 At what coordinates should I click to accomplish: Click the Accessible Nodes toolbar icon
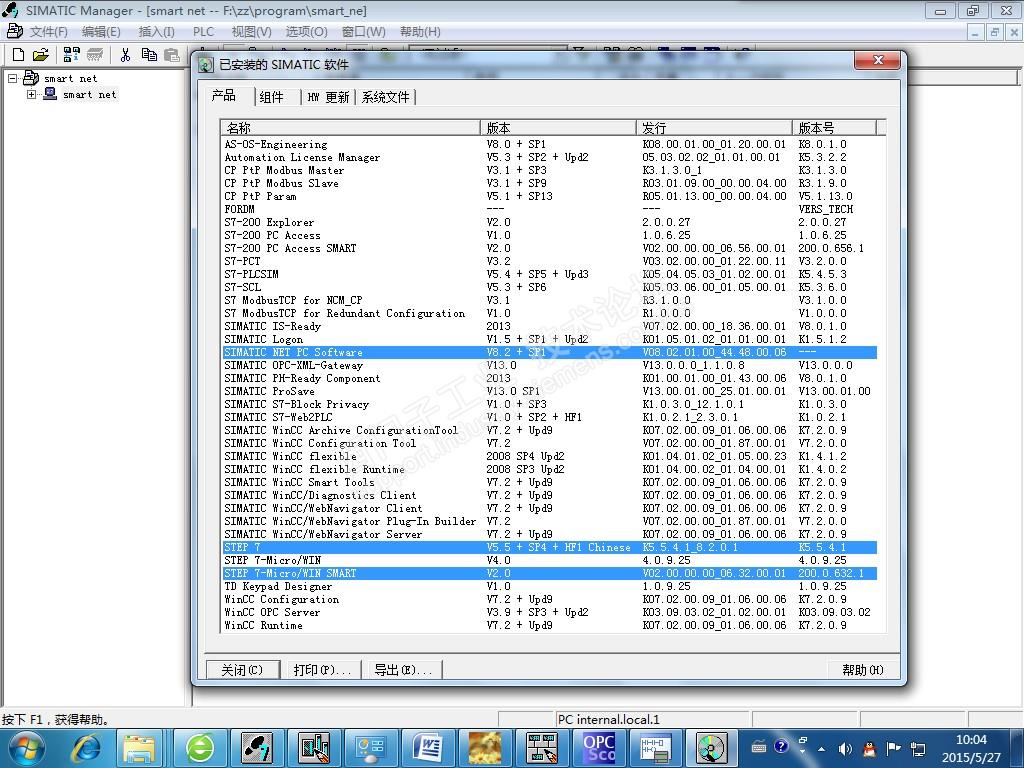[71, 55]
